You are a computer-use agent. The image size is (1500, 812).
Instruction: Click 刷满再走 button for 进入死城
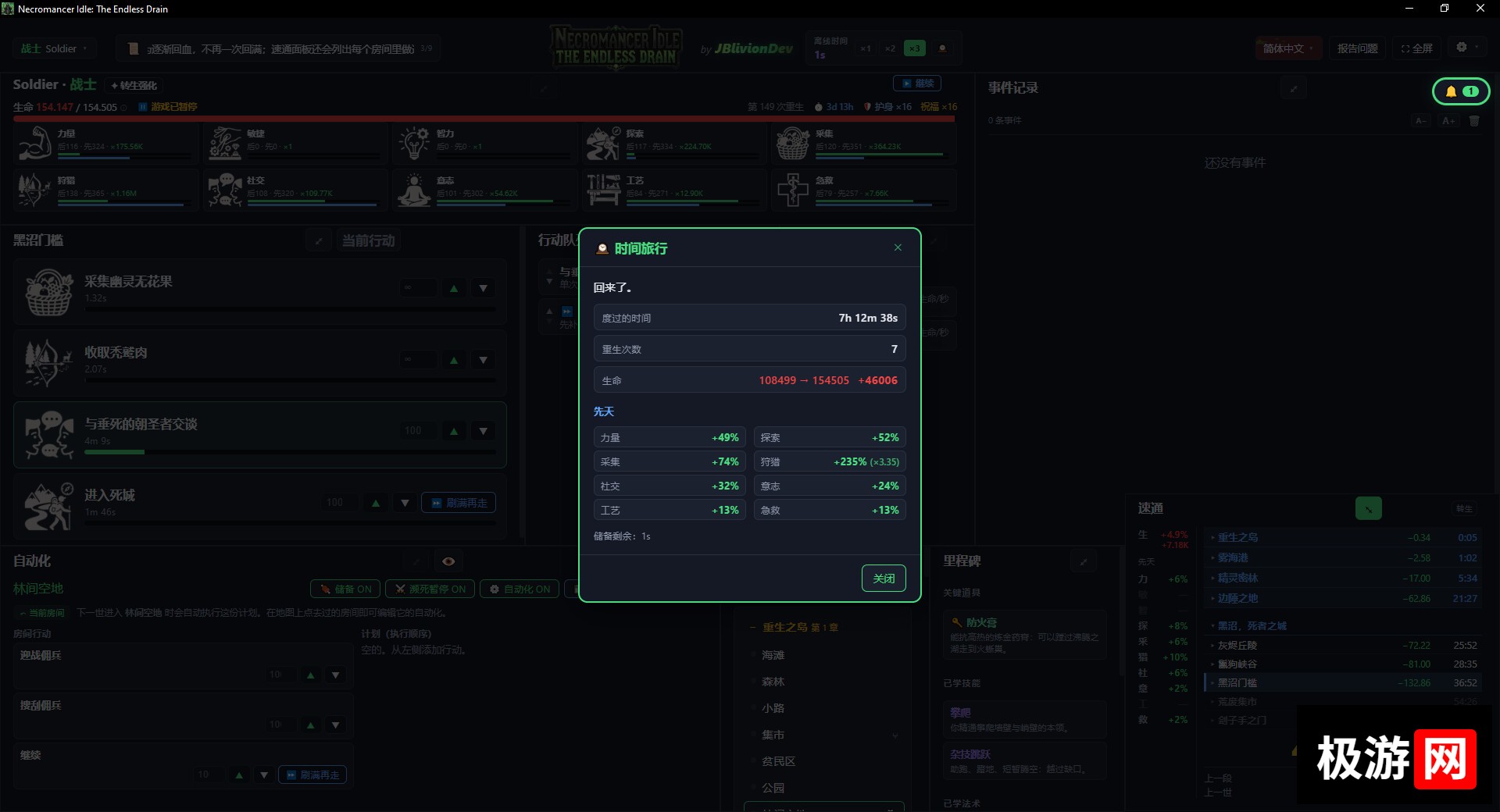tap(459, 503)
